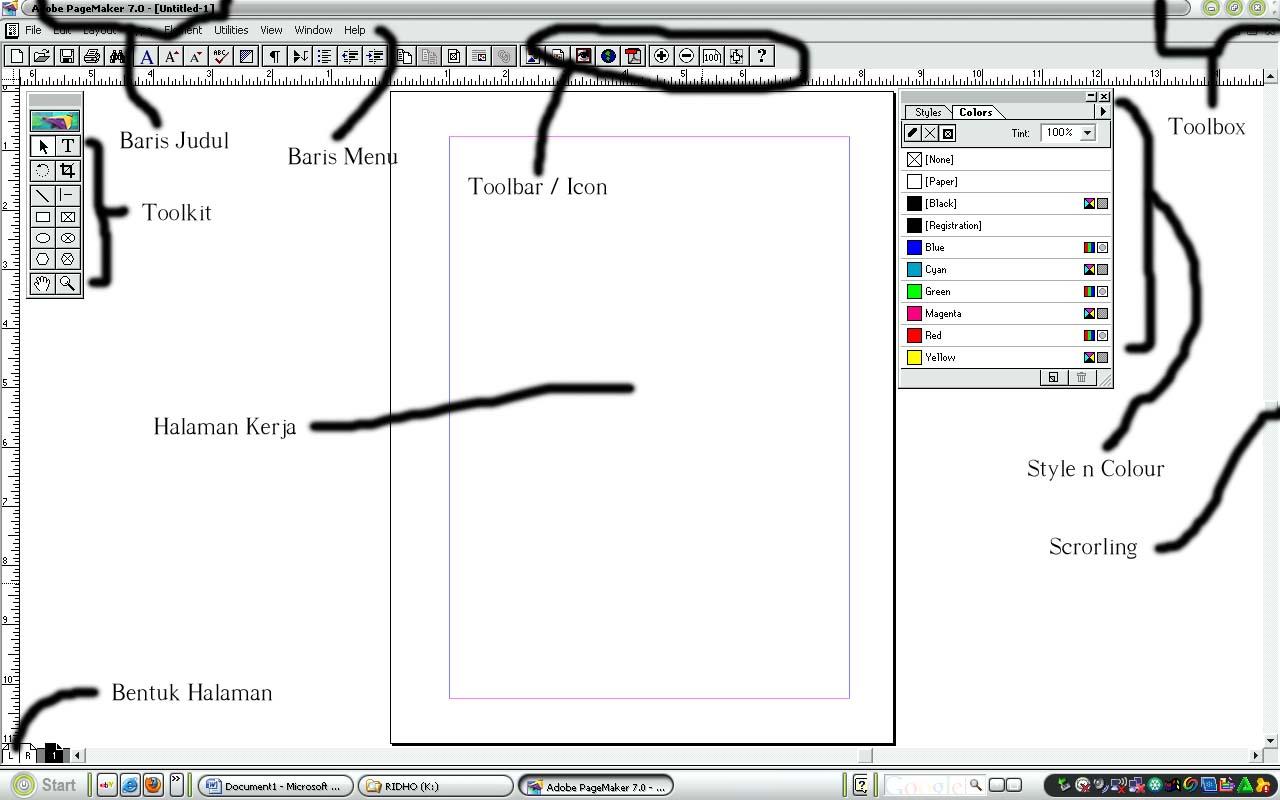Activate the Zoom magnifier tool
The width and height of the screenshot is (1280, 800).
[x=67, y=283]
